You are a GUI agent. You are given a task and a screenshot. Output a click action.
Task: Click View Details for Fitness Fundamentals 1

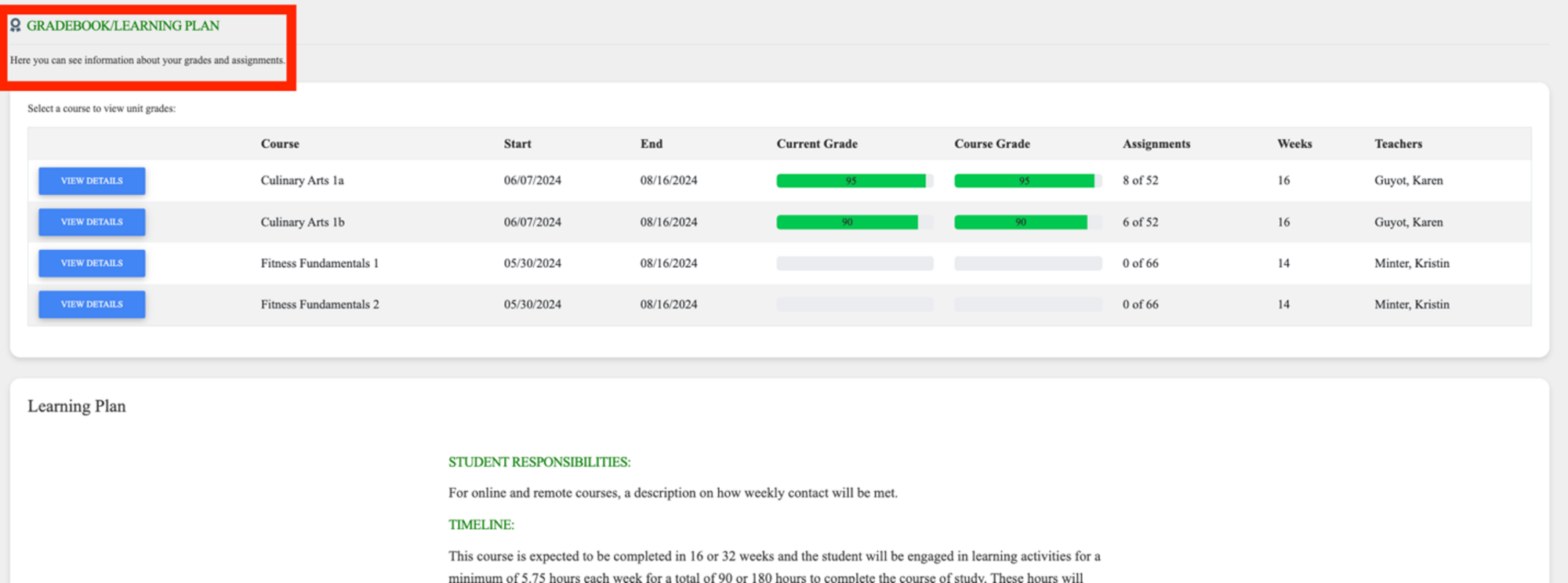pos(92,263)
